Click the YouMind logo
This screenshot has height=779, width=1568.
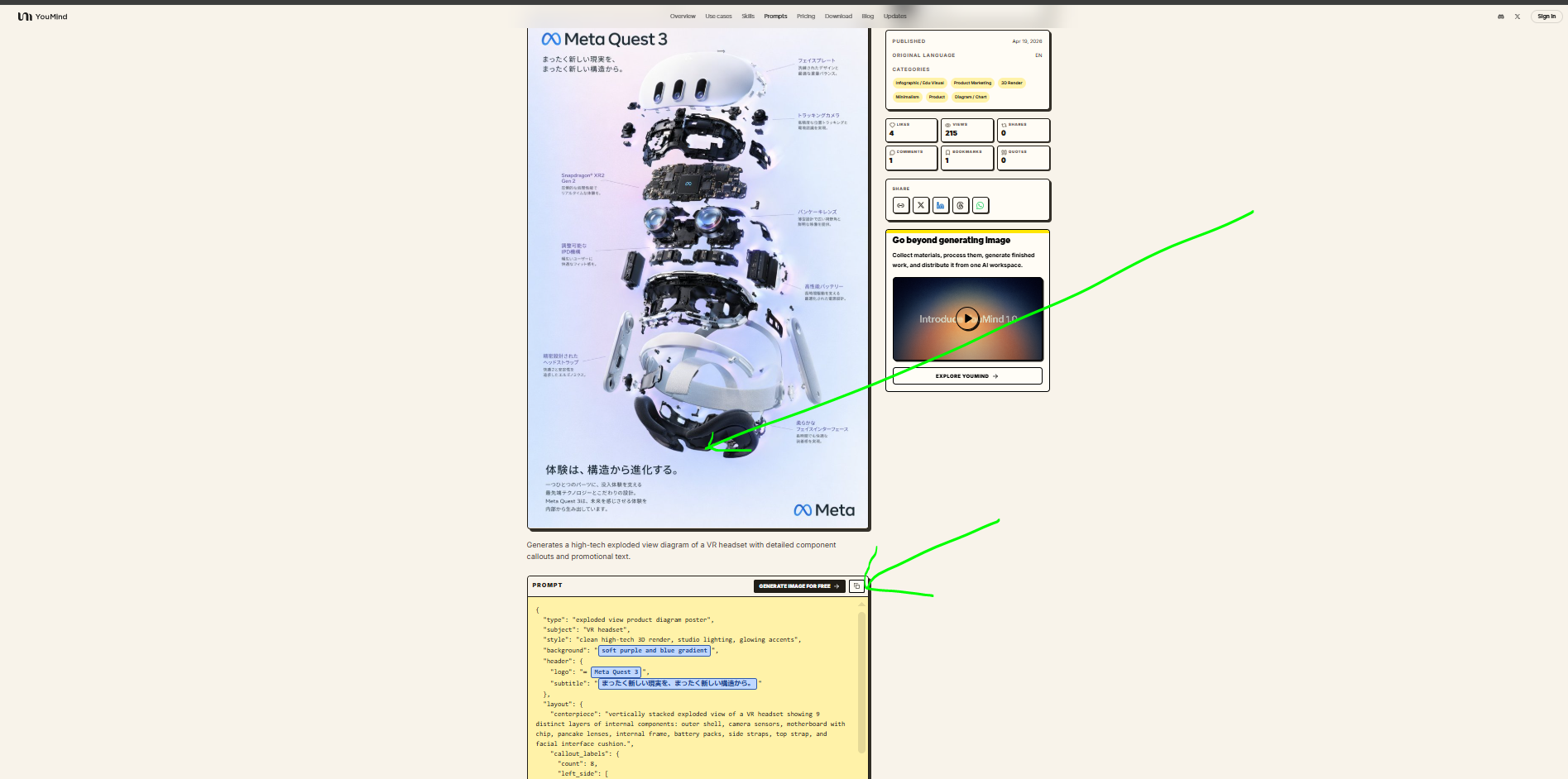43,17
